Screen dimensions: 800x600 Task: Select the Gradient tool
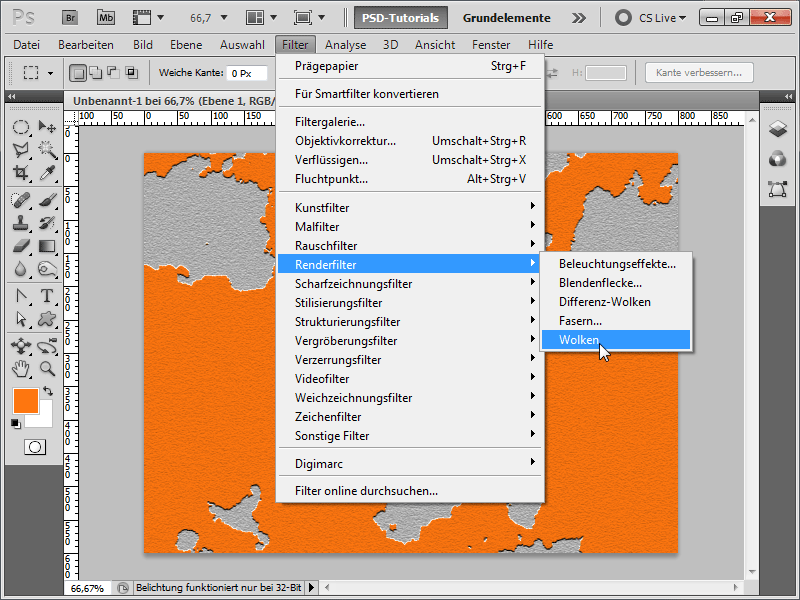click(x=47, y=246)
